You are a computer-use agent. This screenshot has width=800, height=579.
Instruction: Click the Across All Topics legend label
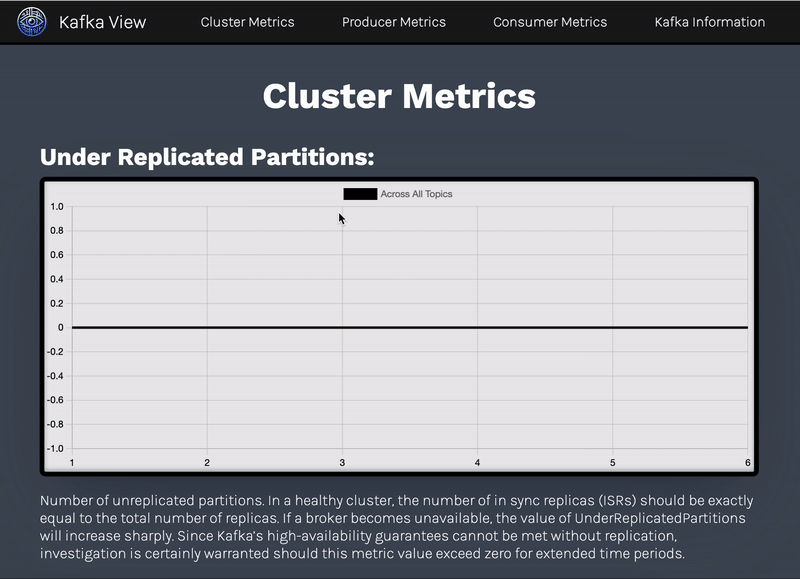pos(416,194)
